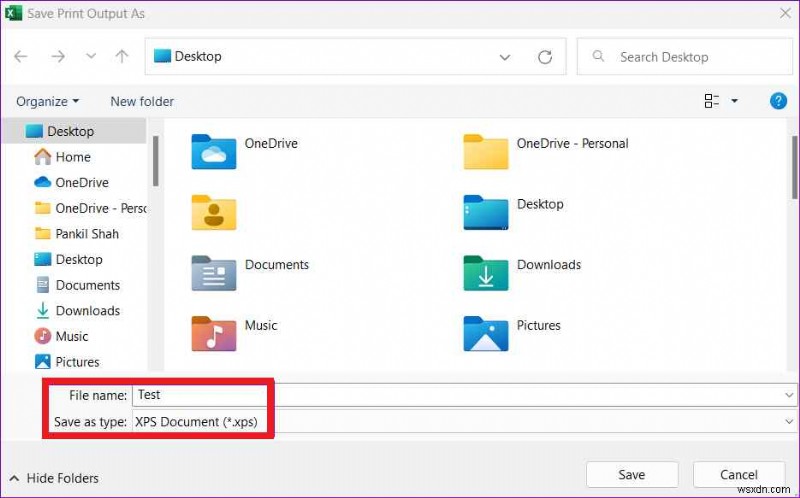Select OneDrive - Personal folder in file list
The image size is (800, 498).
click(545, 152)
